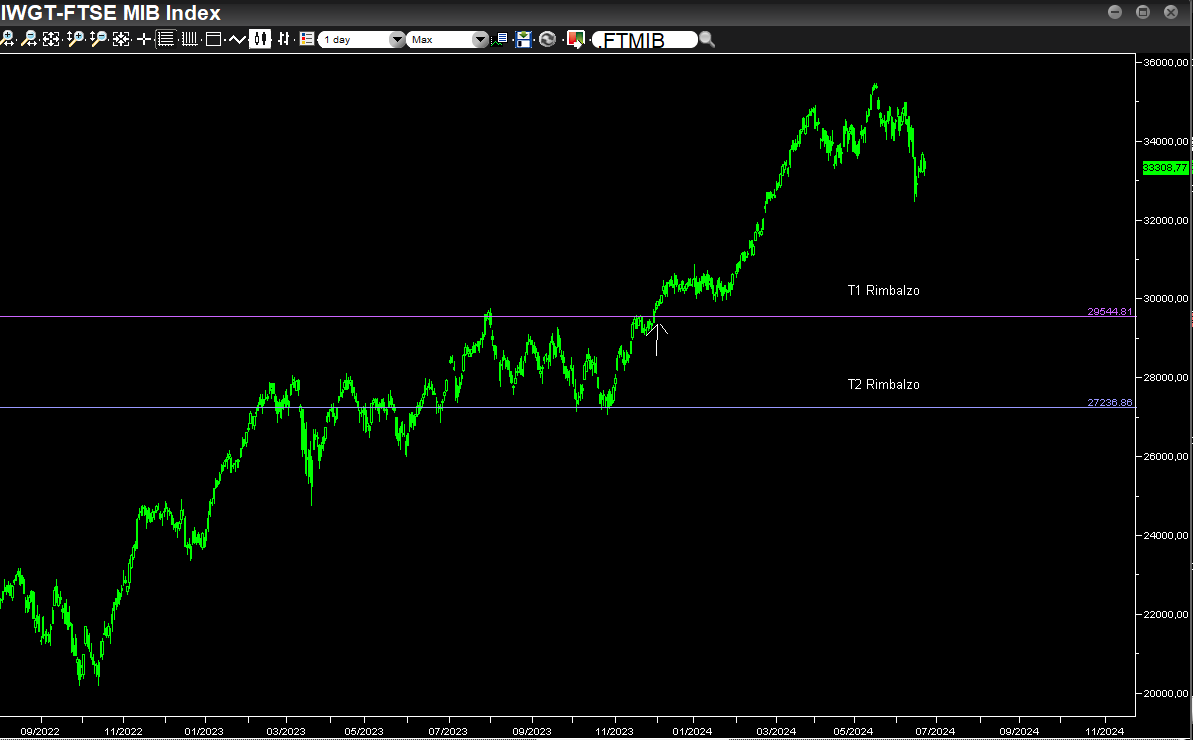Image resolution: width=1193 pixels, height=740 pixels.
Task: Click the horizontal zoom-out magnifier icon
Action: click(29, 39)
